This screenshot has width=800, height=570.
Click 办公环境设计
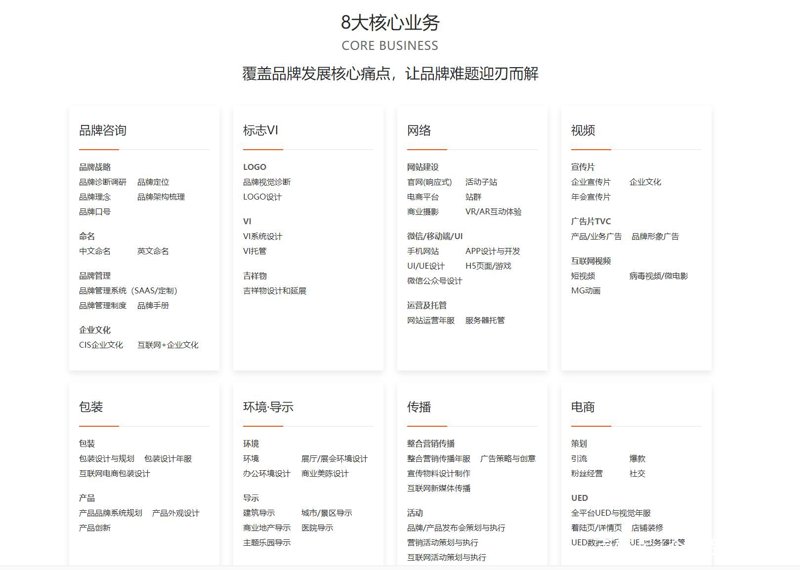(267, 474)
